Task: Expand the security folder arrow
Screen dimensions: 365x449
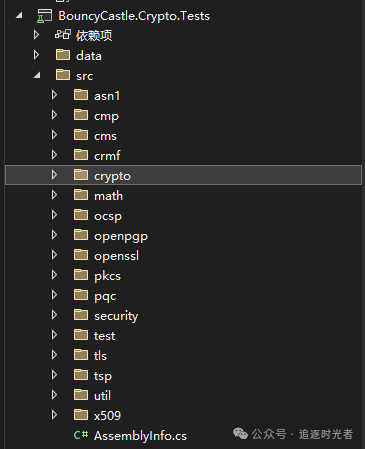Action: (x=54, y=315)
